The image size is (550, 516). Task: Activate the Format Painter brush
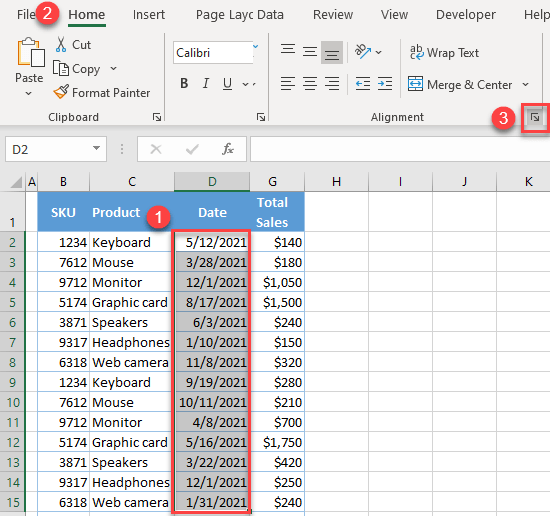click(61, 92)
